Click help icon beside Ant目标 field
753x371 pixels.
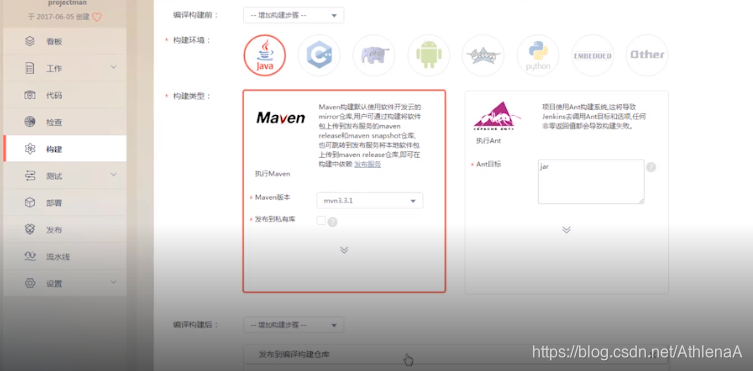coord(651,167)
